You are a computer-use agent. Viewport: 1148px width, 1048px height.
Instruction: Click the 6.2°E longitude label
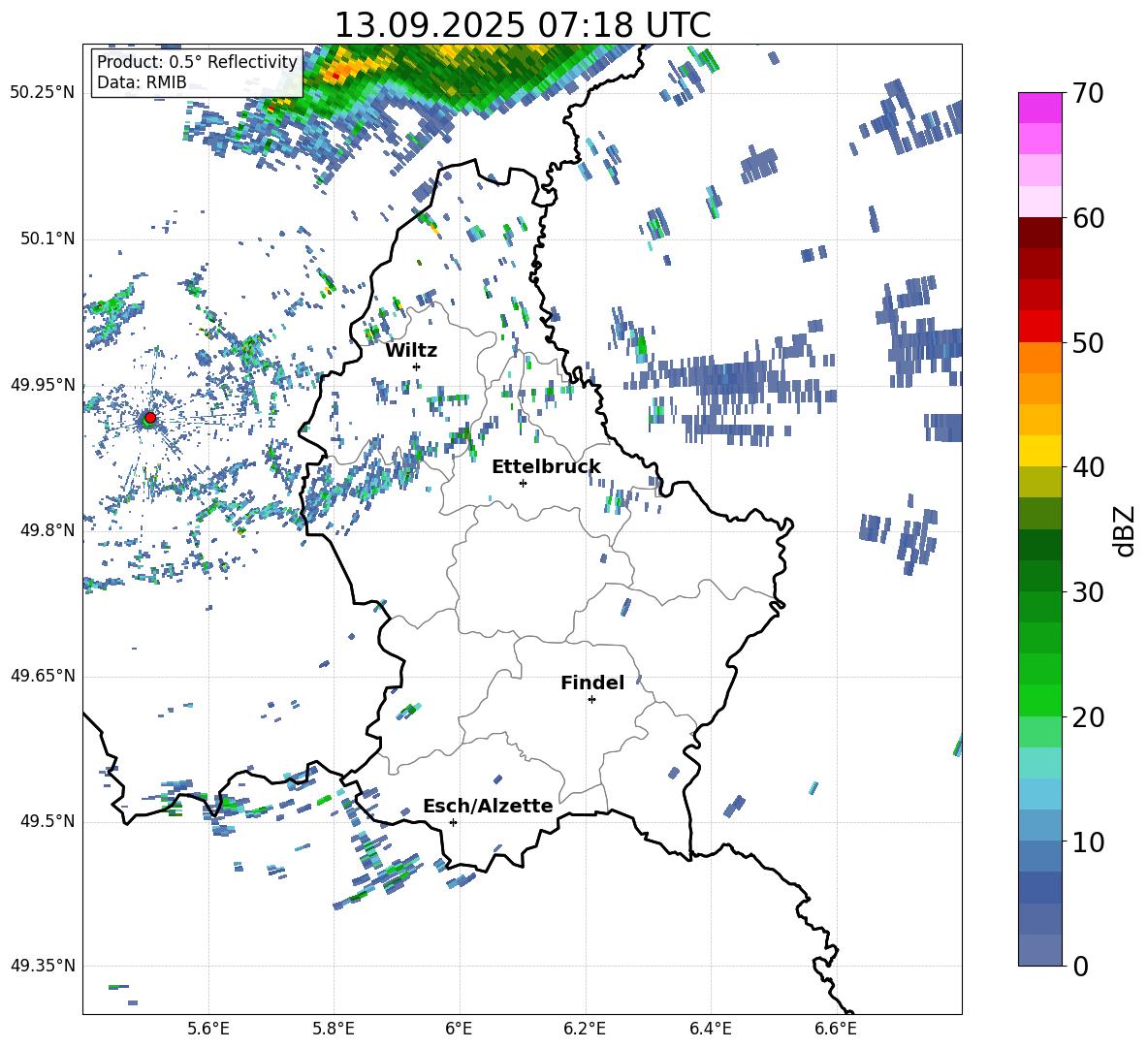(585, 1030)
